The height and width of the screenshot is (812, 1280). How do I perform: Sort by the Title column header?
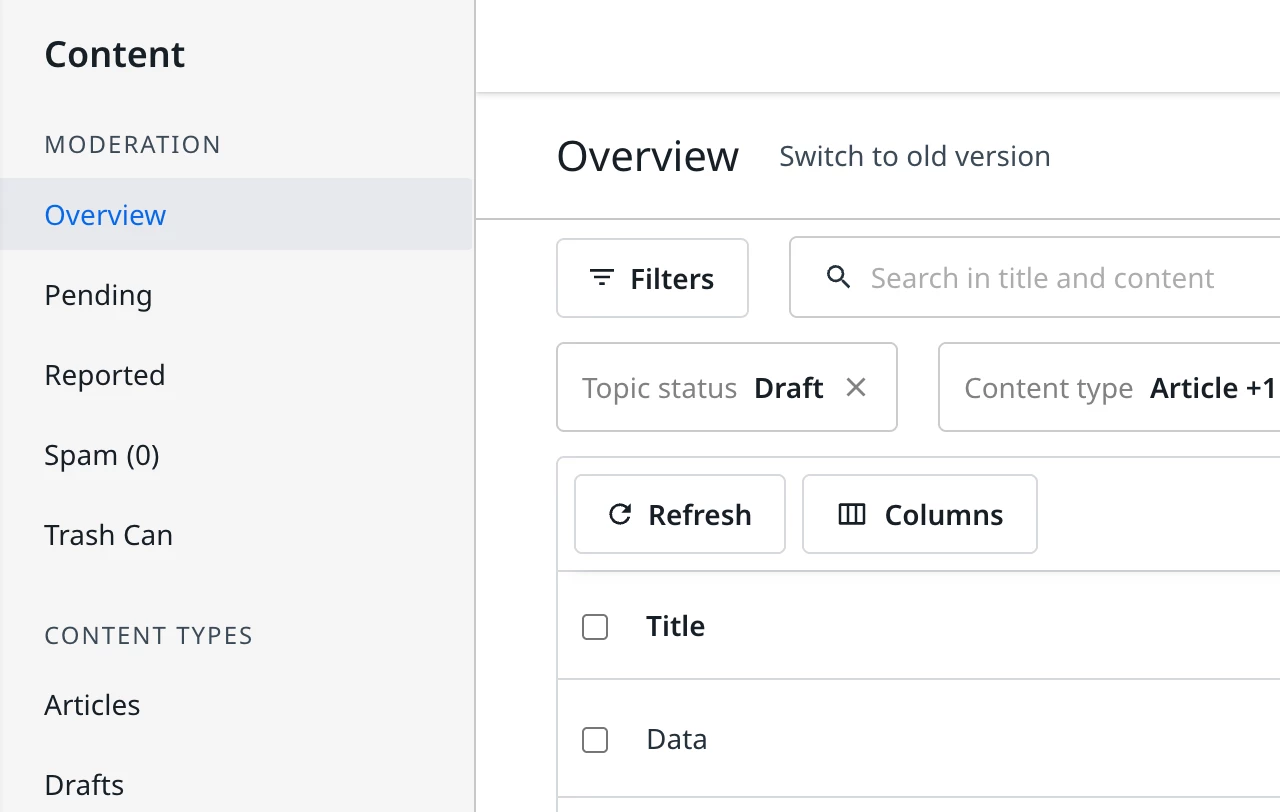675,626
